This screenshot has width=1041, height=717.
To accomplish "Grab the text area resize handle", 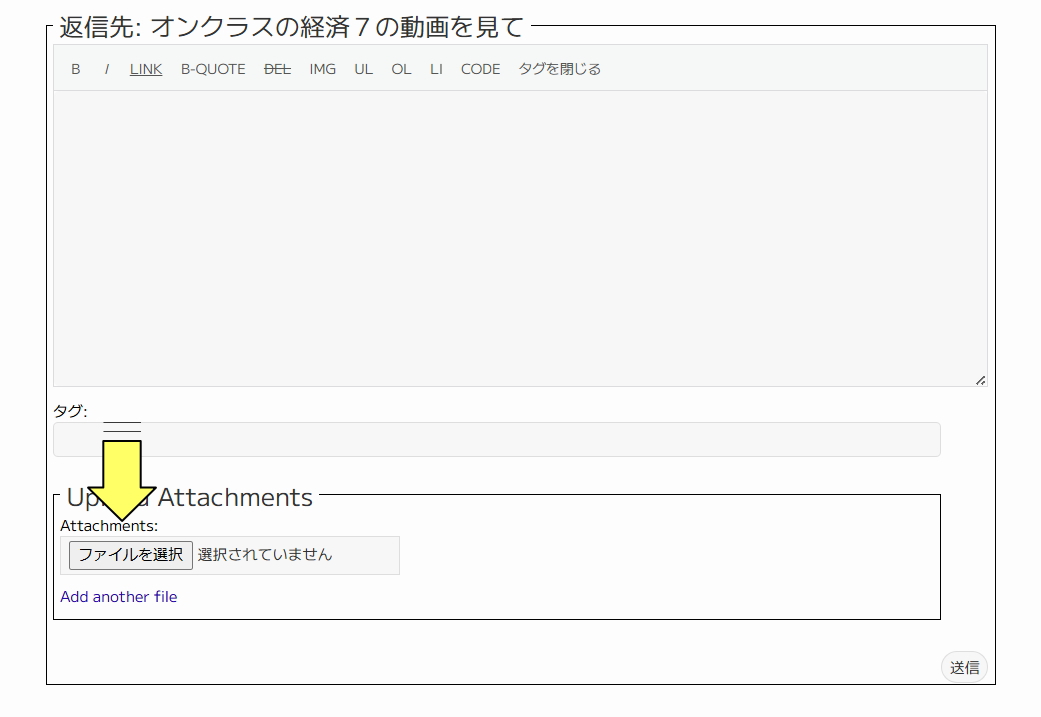I will 980,380.
